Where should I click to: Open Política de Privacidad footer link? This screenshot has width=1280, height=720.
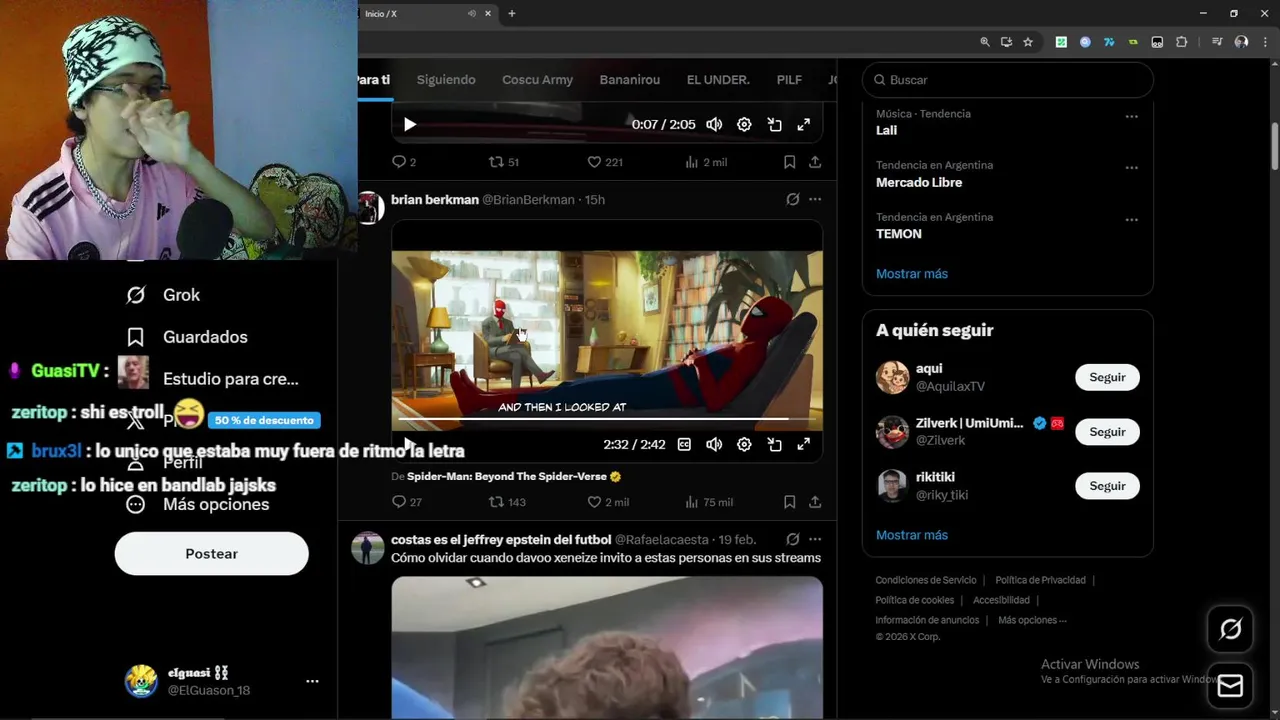1040,580
